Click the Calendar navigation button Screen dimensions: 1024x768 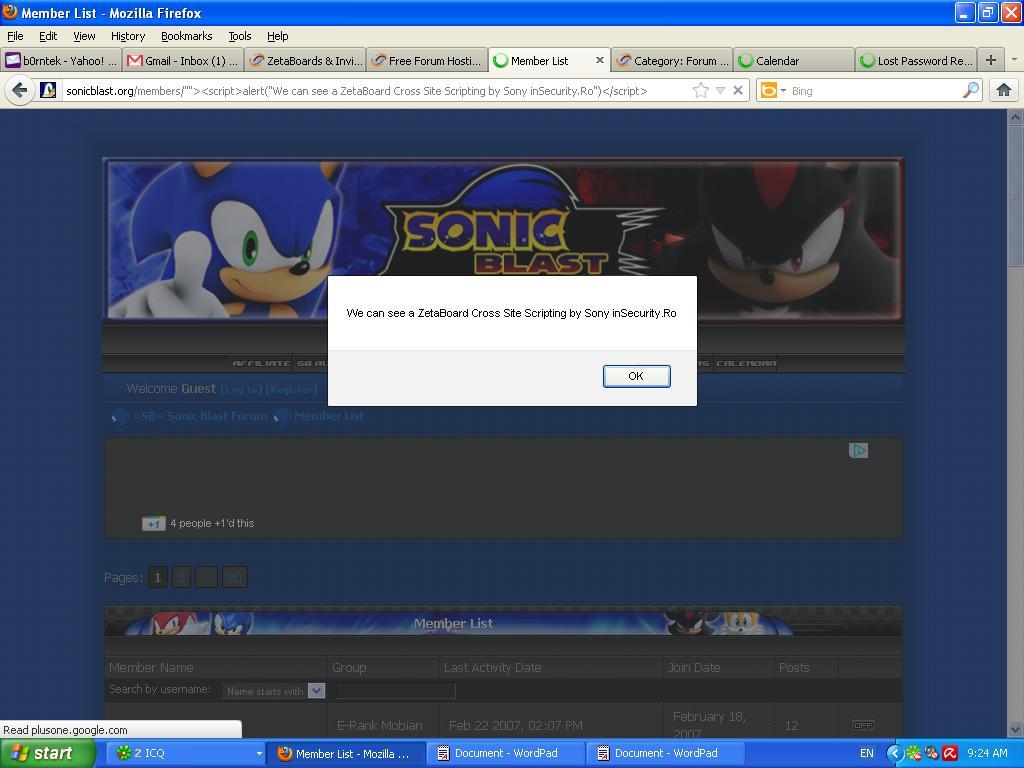click(x=746, y=363)
